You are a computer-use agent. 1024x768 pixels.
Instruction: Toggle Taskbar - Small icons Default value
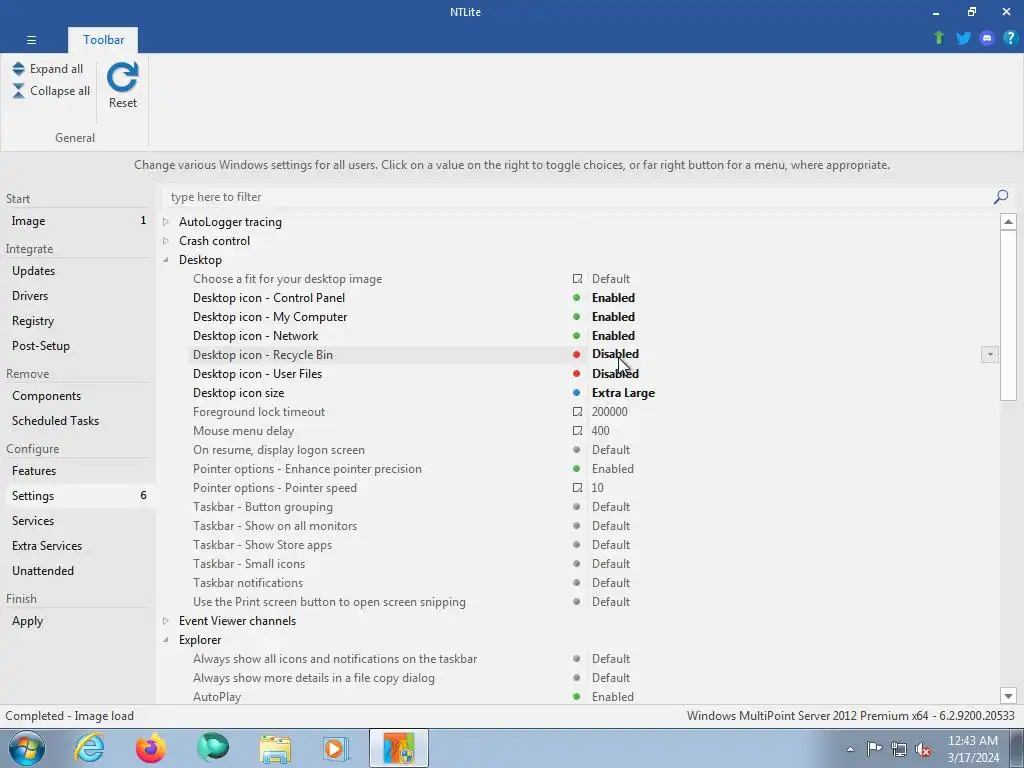click(611, 564)
